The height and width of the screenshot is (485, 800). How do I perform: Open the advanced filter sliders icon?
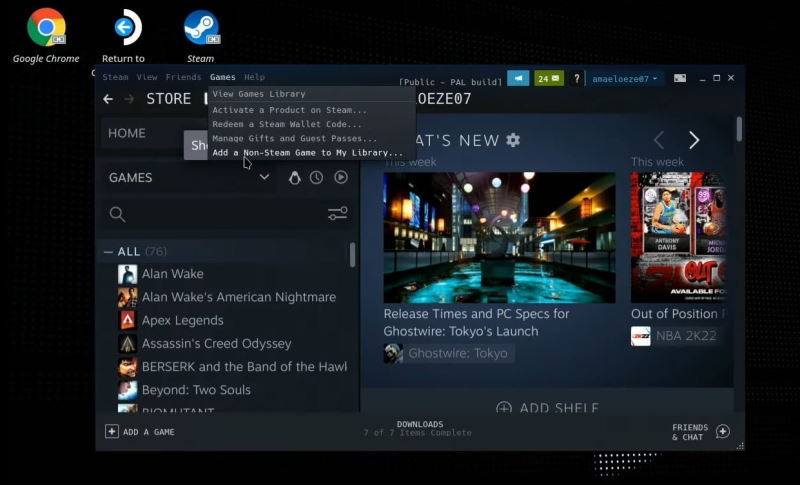(x=338, y=213)
